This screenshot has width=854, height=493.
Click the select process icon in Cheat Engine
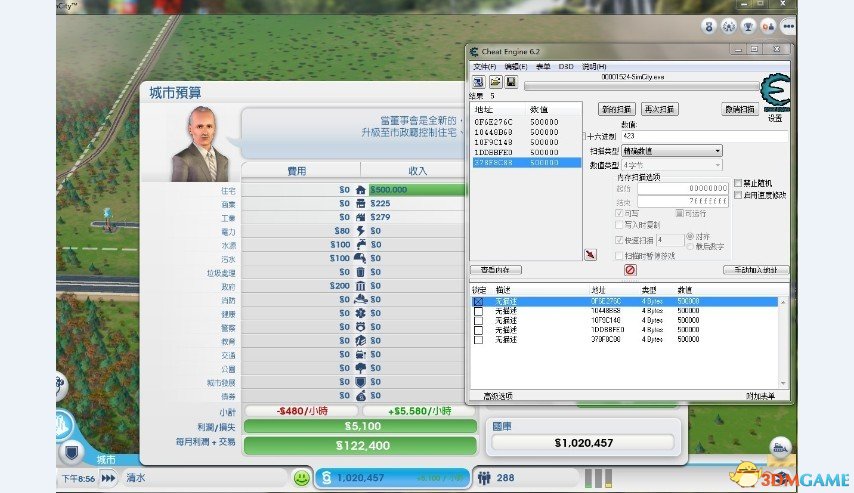478,81
